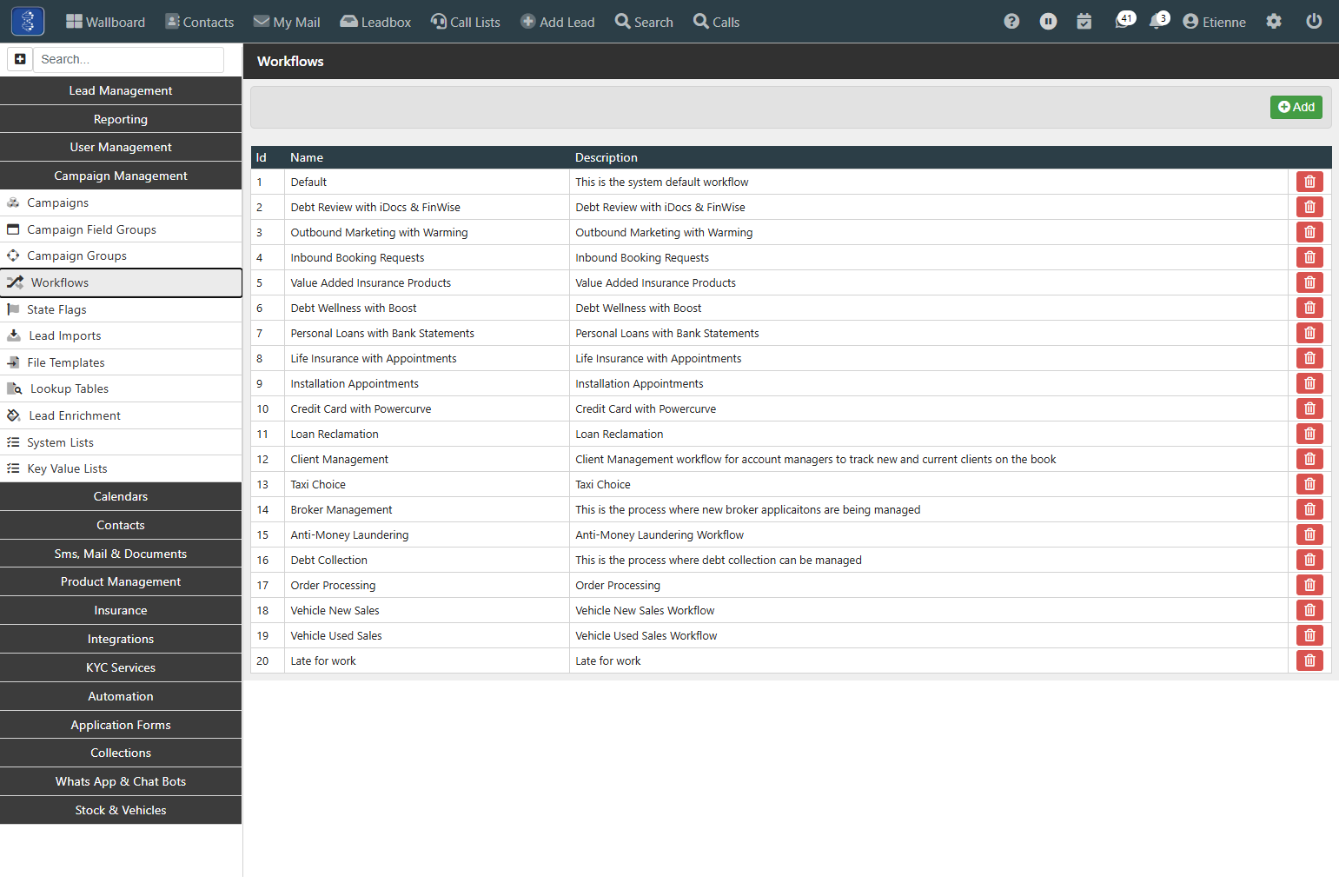Delete the Inbound Booking Requests workflow

1309,257
